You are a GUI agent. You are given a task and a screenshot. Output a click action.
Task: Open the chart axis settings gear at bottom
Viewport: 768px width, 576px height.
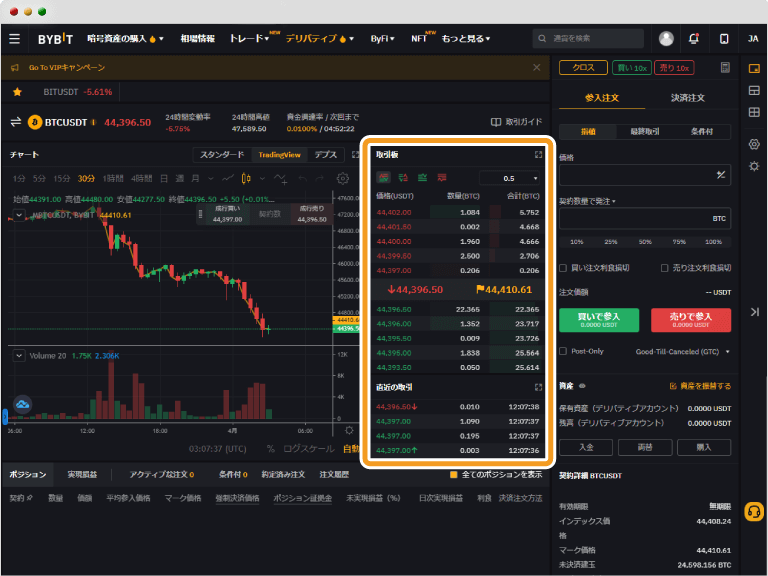pos(349,430)
